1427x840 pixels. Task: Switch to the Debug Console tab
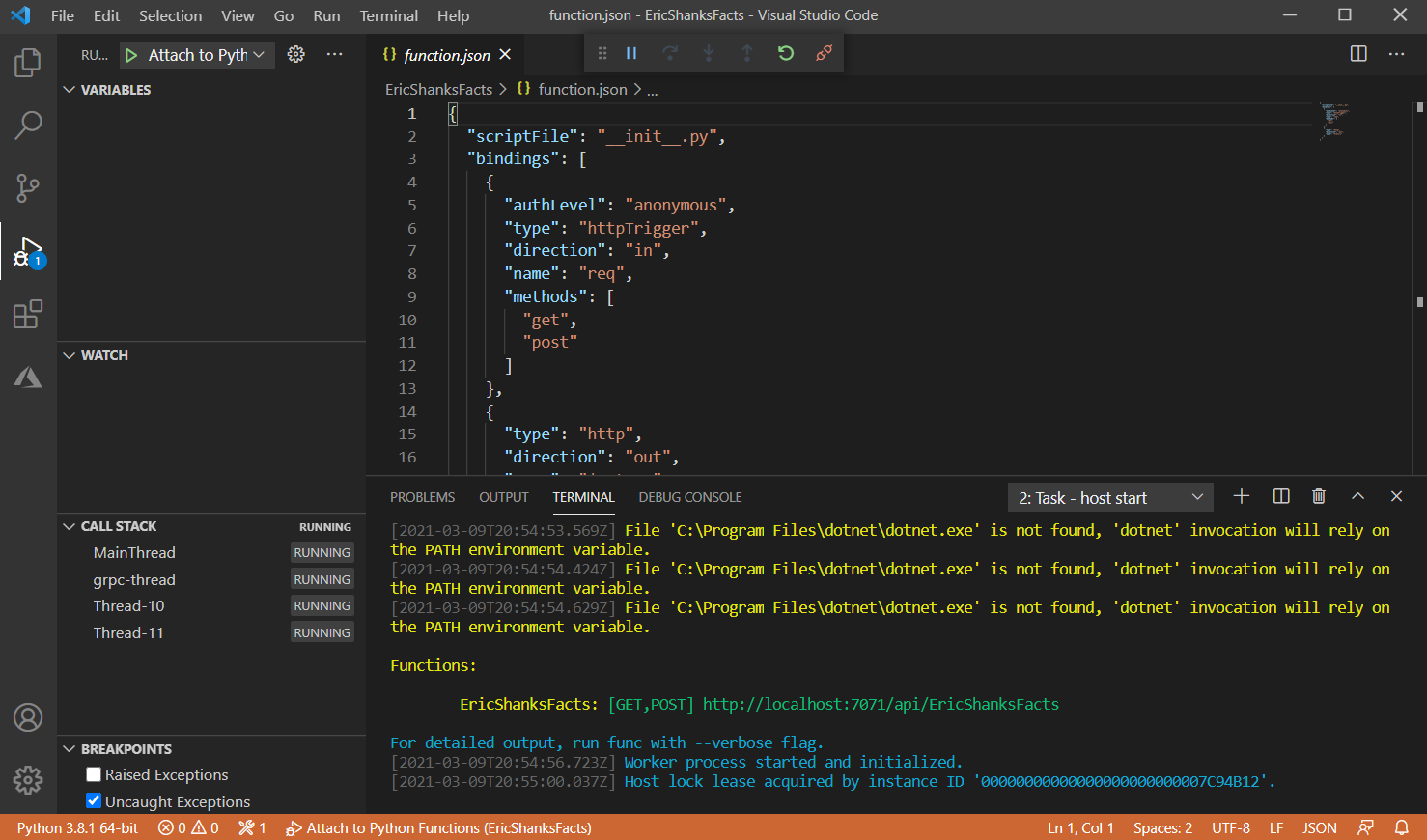coord(689,497)
